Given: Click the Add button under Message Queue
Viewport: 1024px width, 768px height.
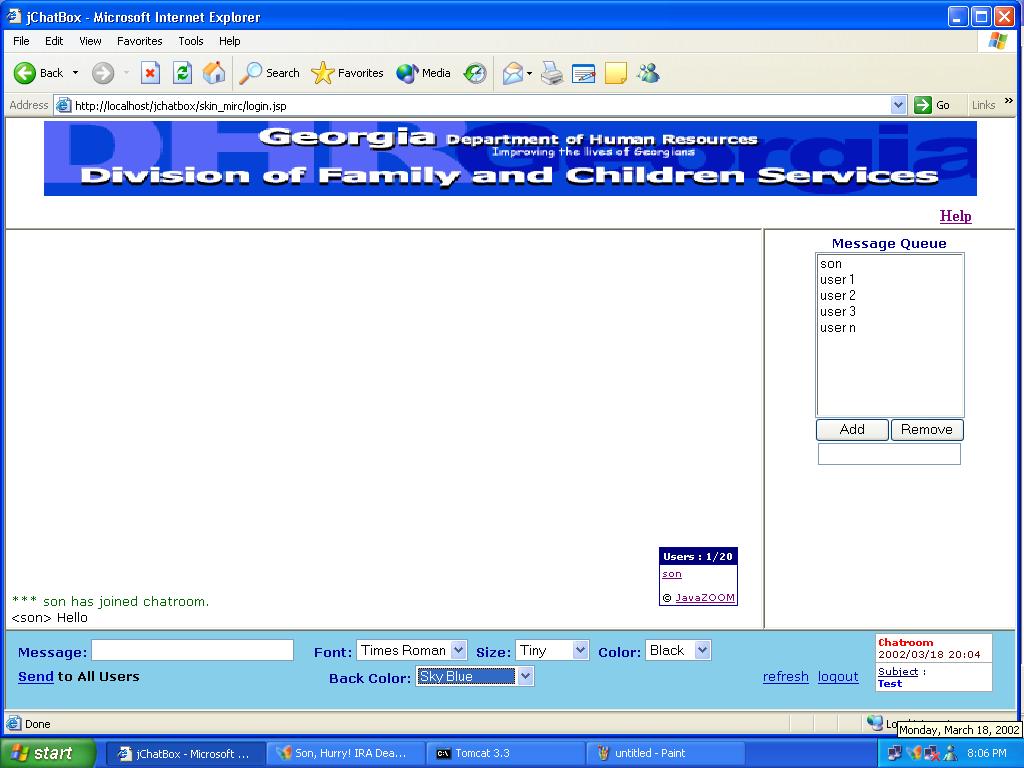Looking at the screenshot, I should pyautogui.click(x=852, y=430).
